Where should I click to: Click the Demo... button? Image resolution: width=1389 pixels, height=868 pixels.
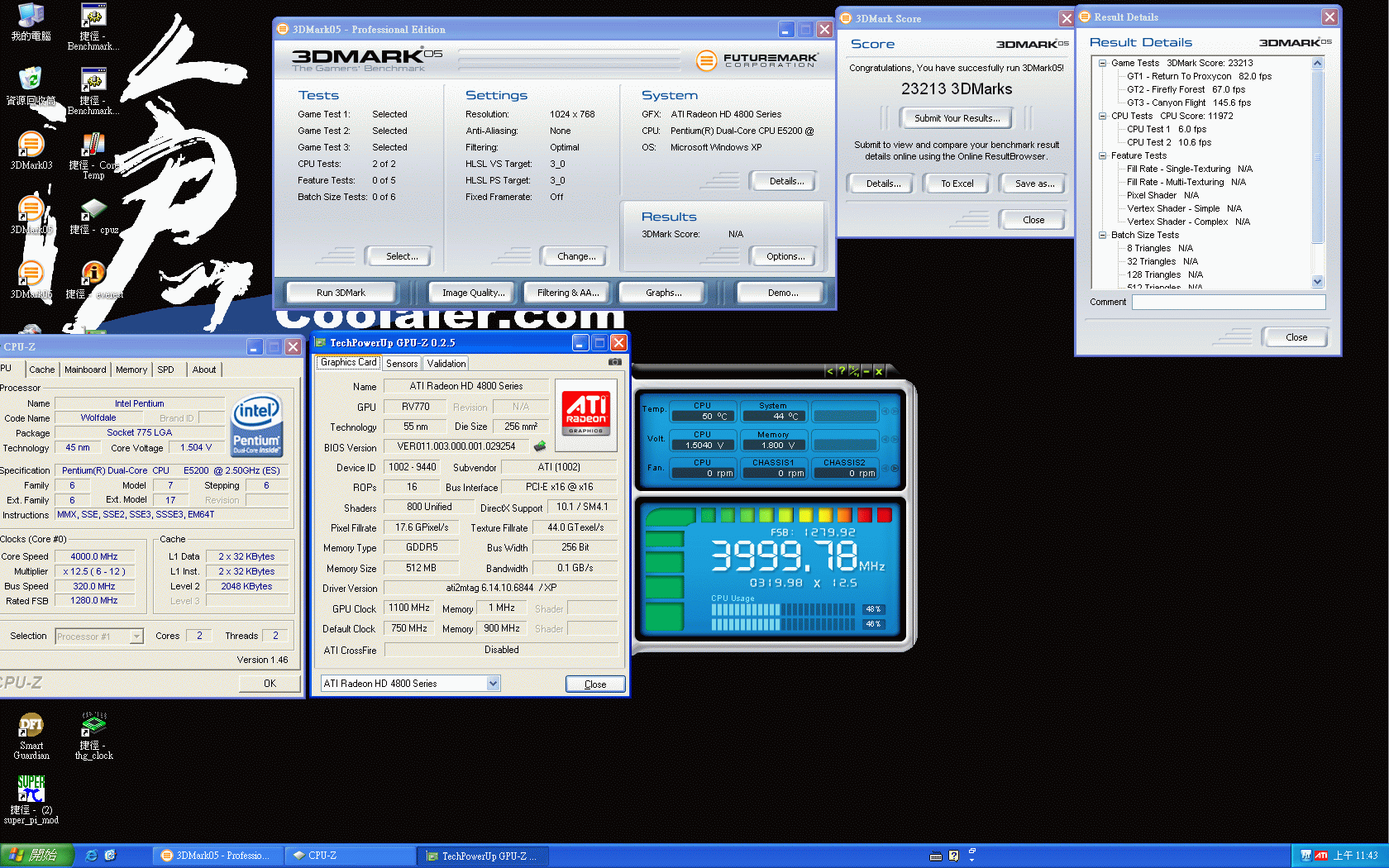782,293
